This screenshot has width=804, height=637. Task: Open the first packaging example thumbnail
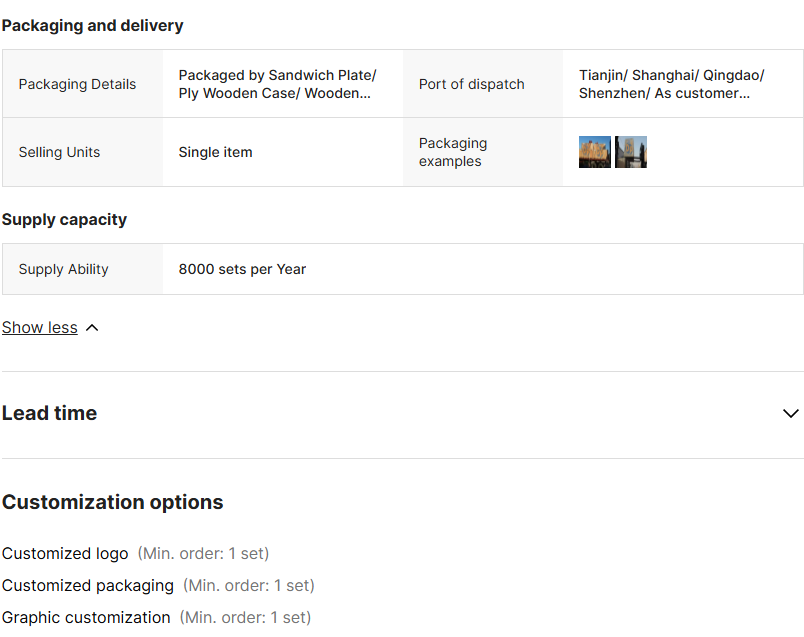pyautogui.click(x=594, y=152)
